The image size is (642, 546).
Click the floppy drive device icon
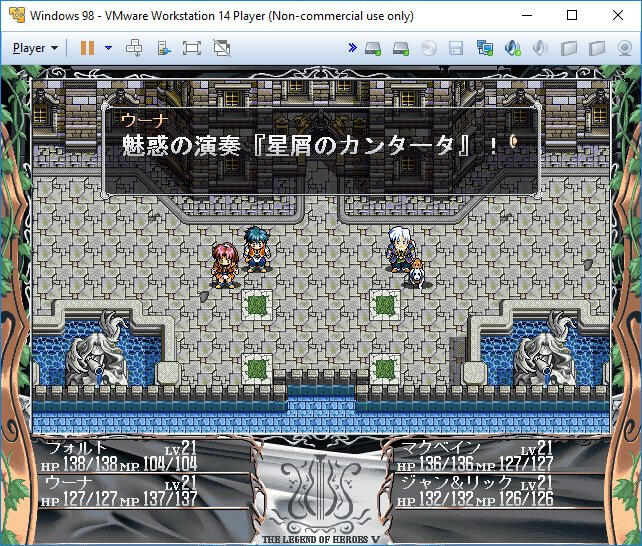point(456,47)
